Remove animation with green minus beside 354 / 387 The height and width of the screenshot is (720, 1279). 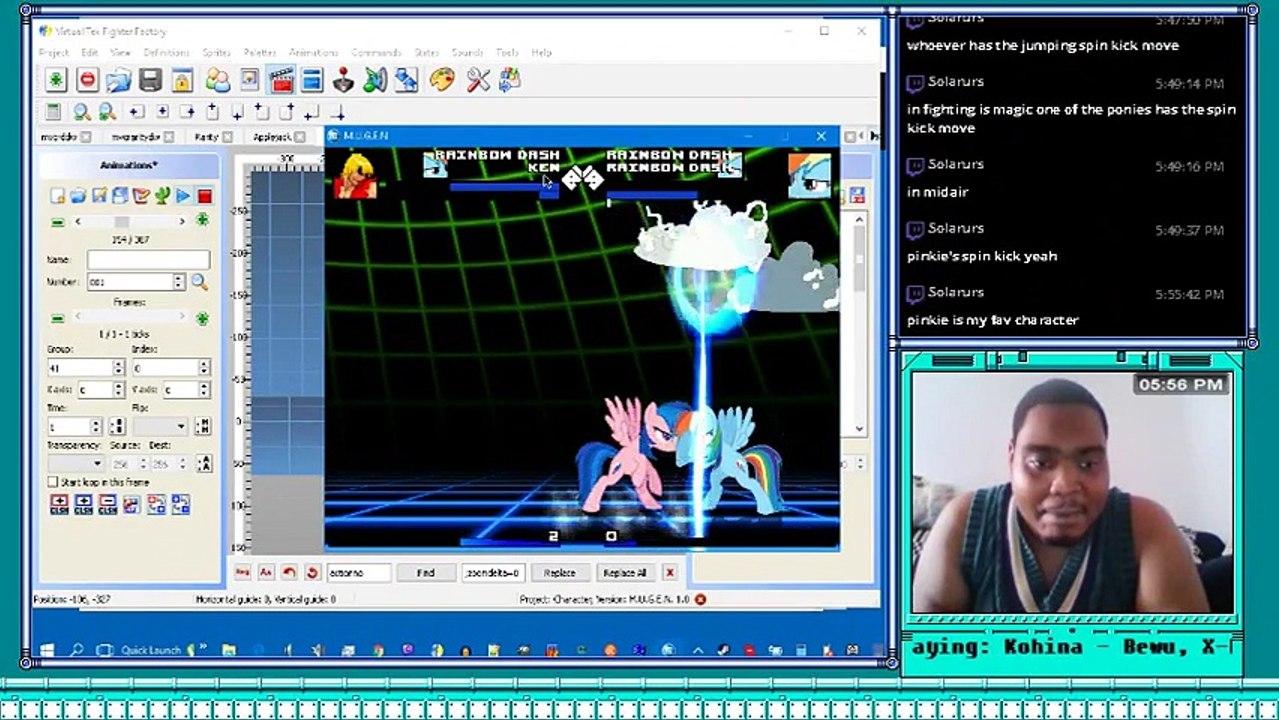(x=57, y=221)
